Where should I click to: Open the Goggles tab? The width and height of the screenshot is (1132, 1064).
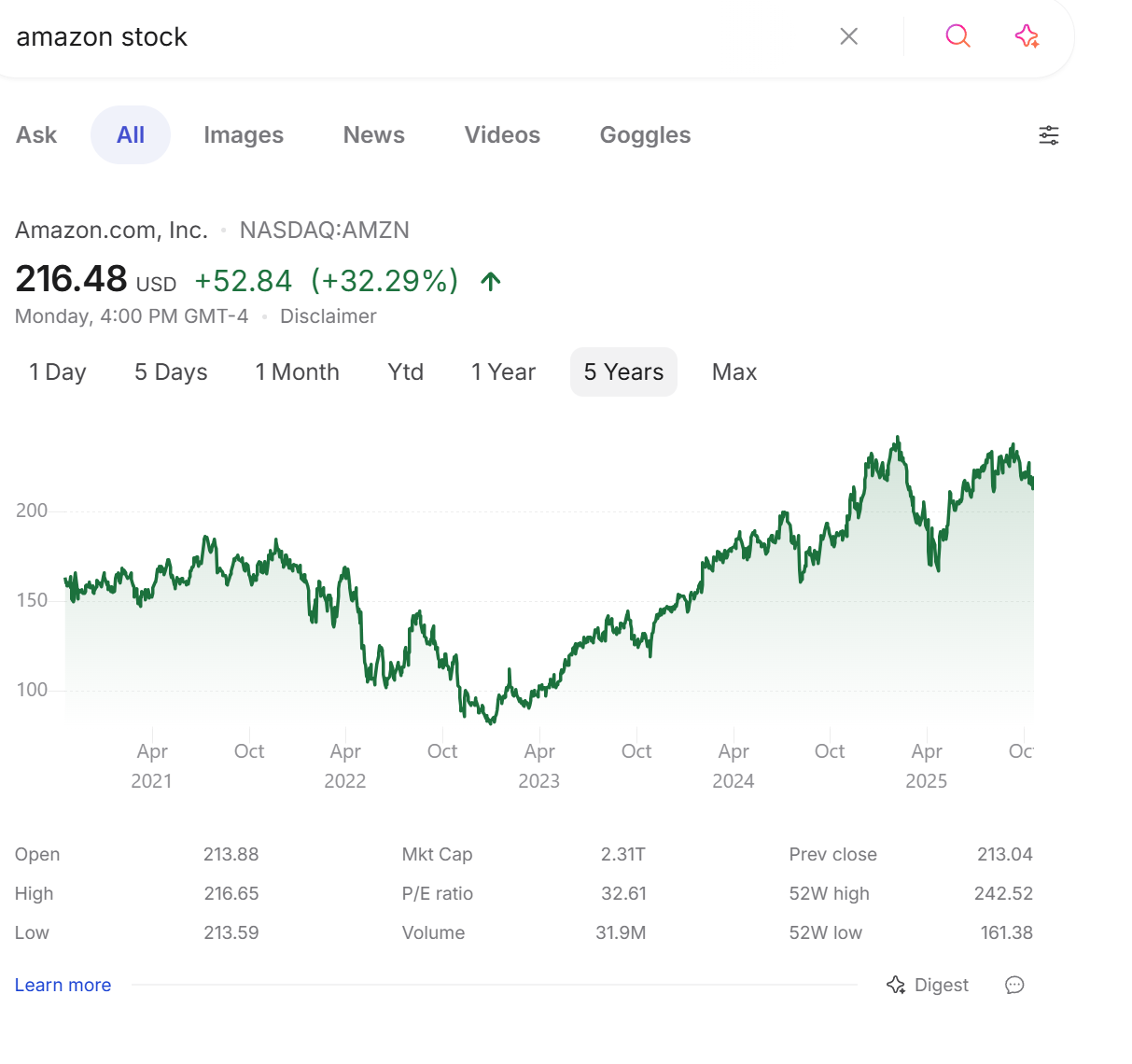tap(645, 135)
